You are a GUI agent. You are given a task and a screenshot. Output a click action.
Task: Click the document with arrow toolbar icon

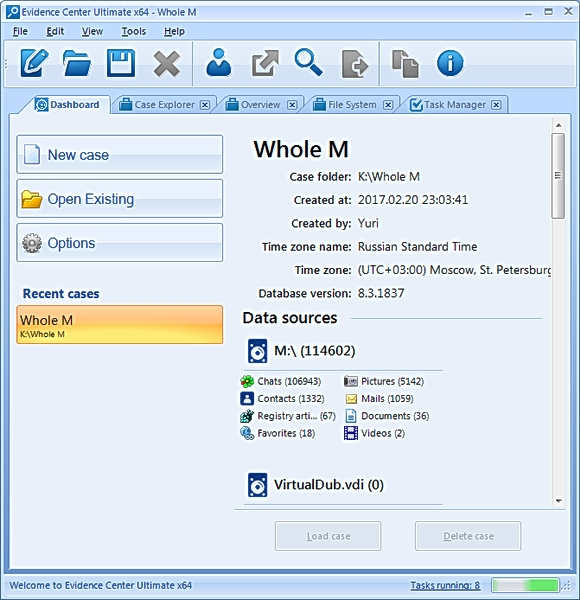point(355,64)
